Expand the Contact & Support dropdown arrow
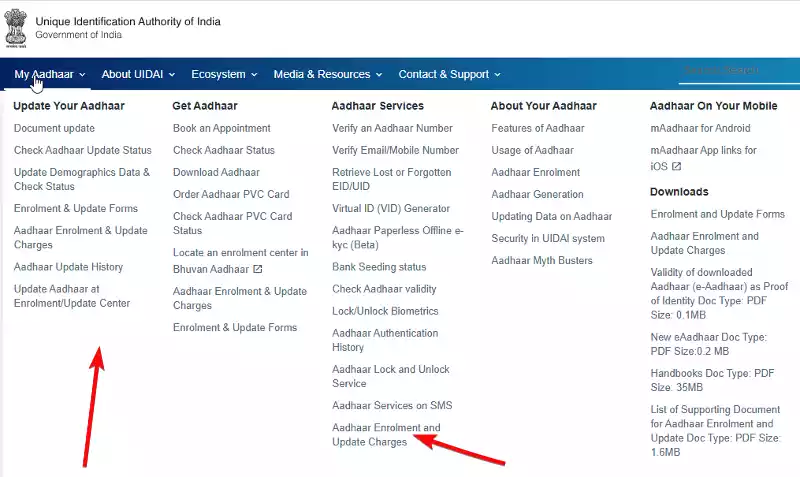The image size is (800, 477). [x=497, y=74]
